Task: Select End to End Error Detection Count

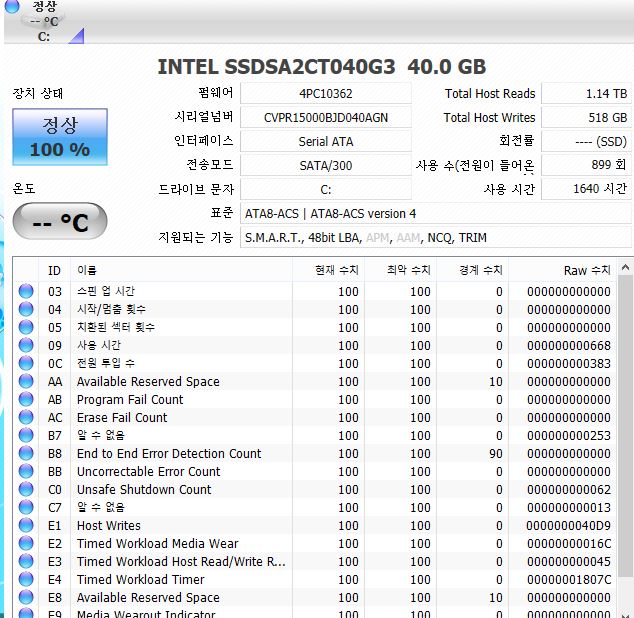Action: click(169, 453)
